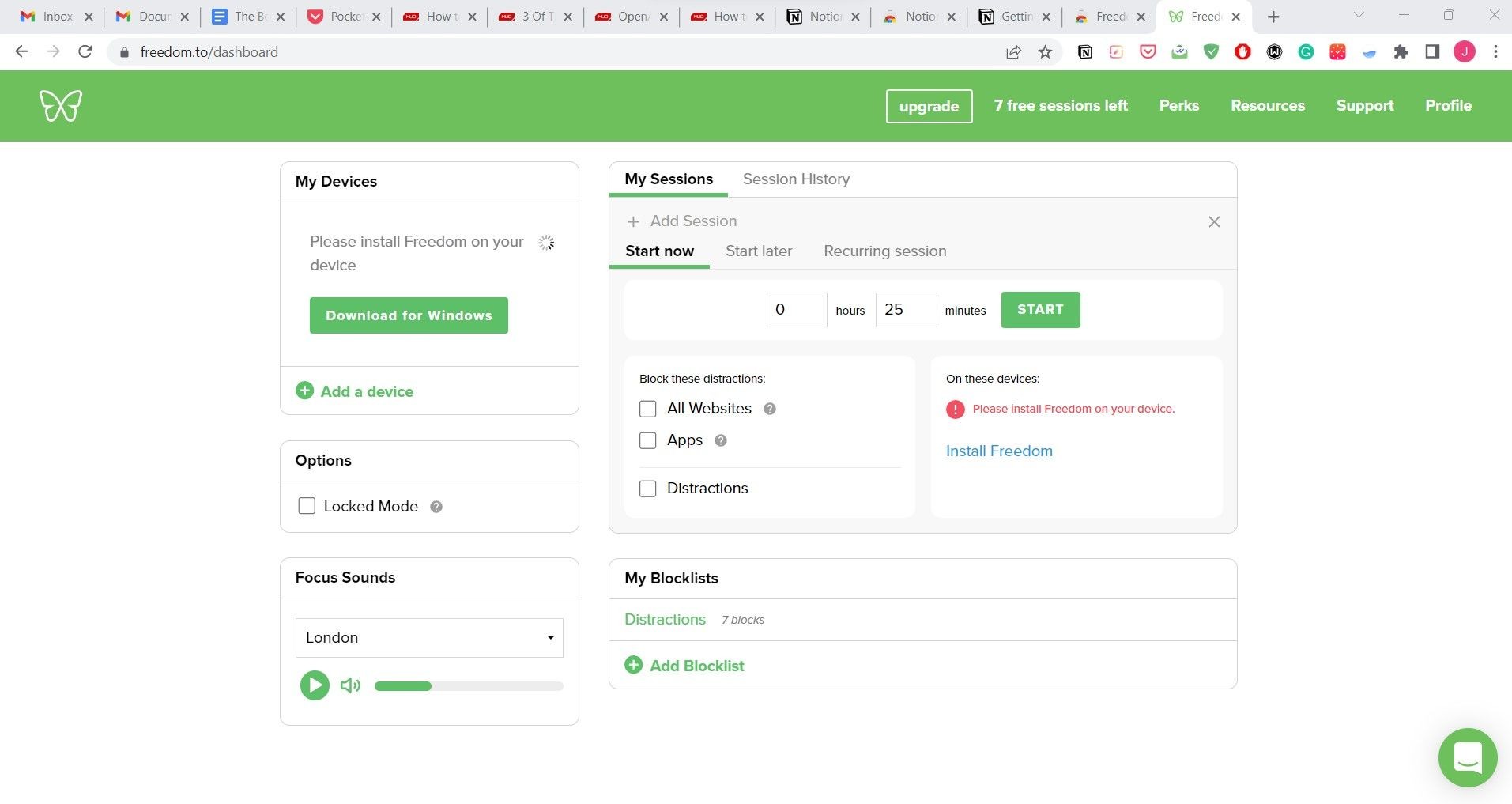Image resolution: width=1512 pixels, height=804 pixels.
Task: Click the Add Blocklist plus icon
Action: (633, 665)
